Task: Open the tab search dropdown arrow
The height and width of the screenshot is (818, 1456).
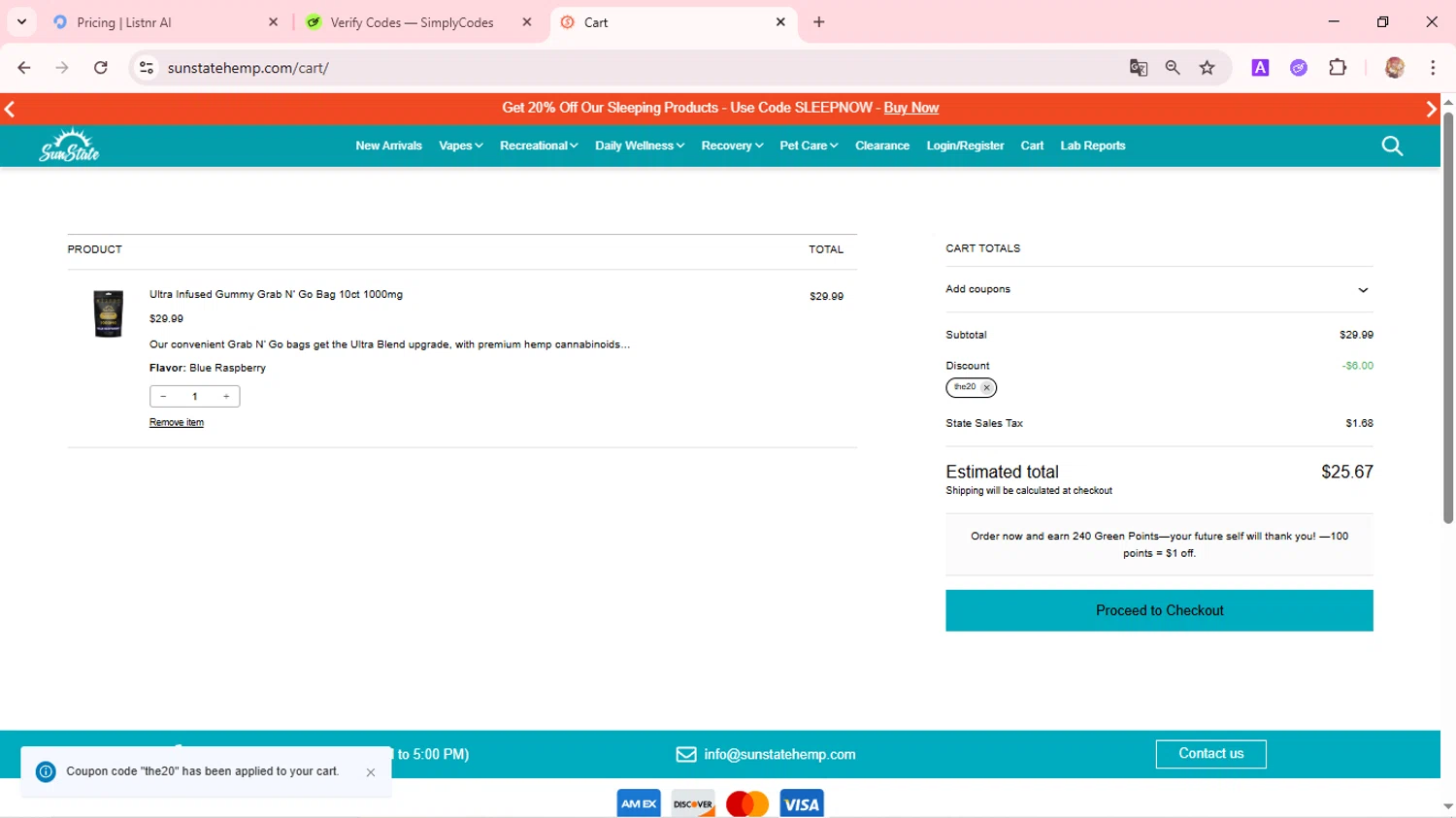Action: (21, 21)
